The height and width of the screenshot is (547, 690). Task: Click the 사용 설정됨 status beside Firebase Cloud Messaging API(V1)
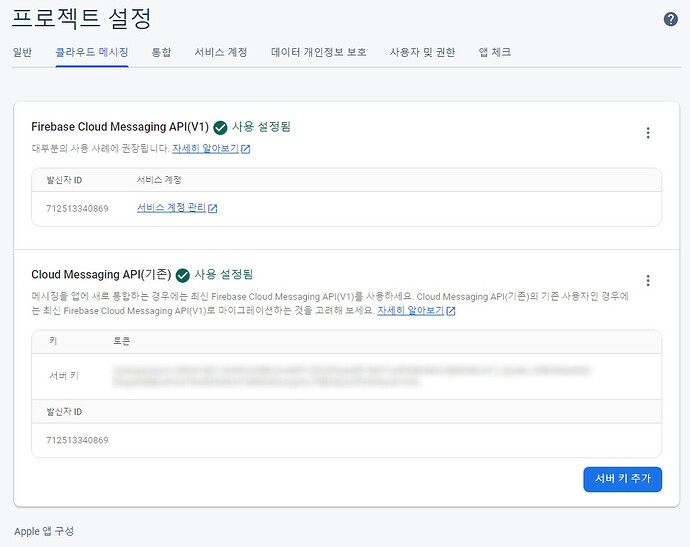(x=261, y=127)
